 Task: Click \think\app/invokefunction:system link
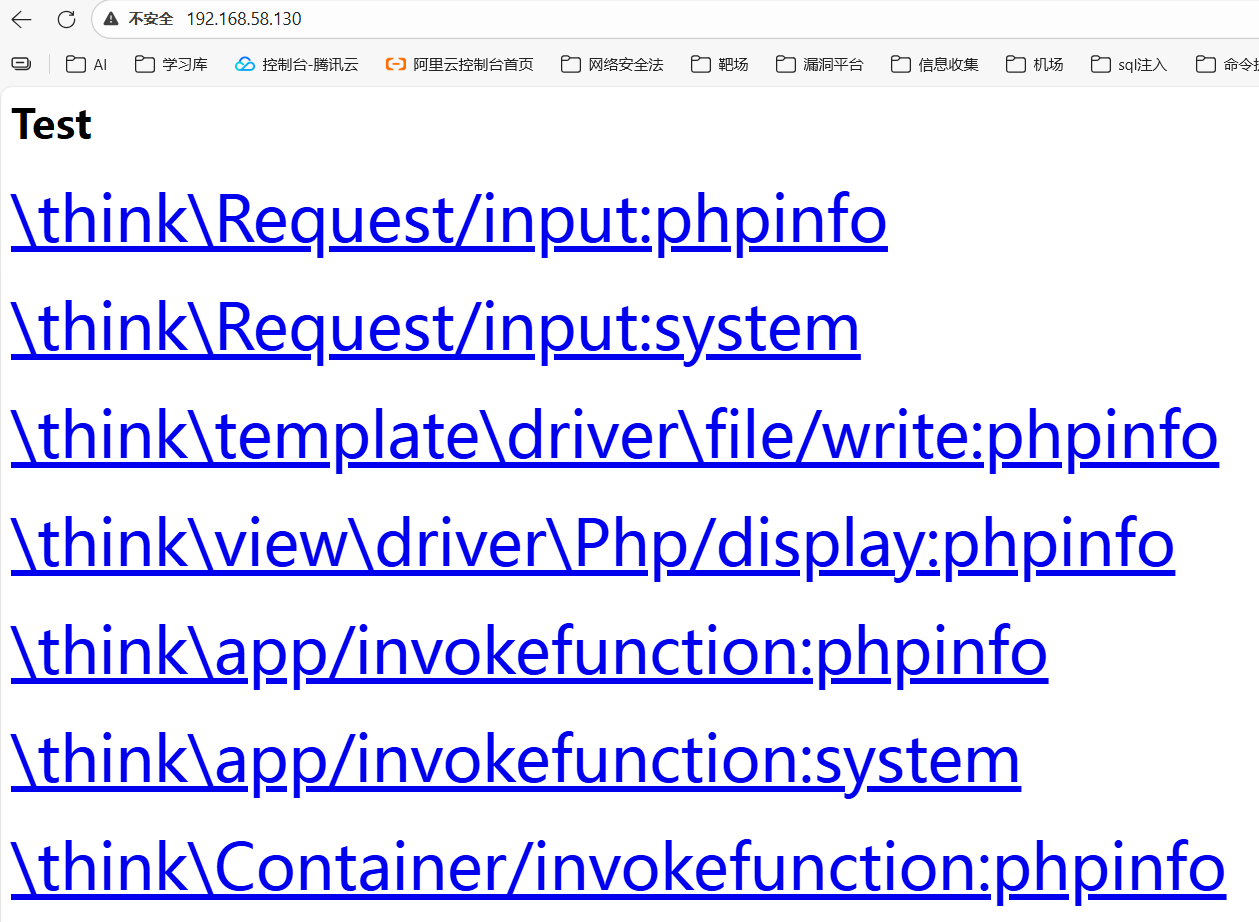click(515, 760)
